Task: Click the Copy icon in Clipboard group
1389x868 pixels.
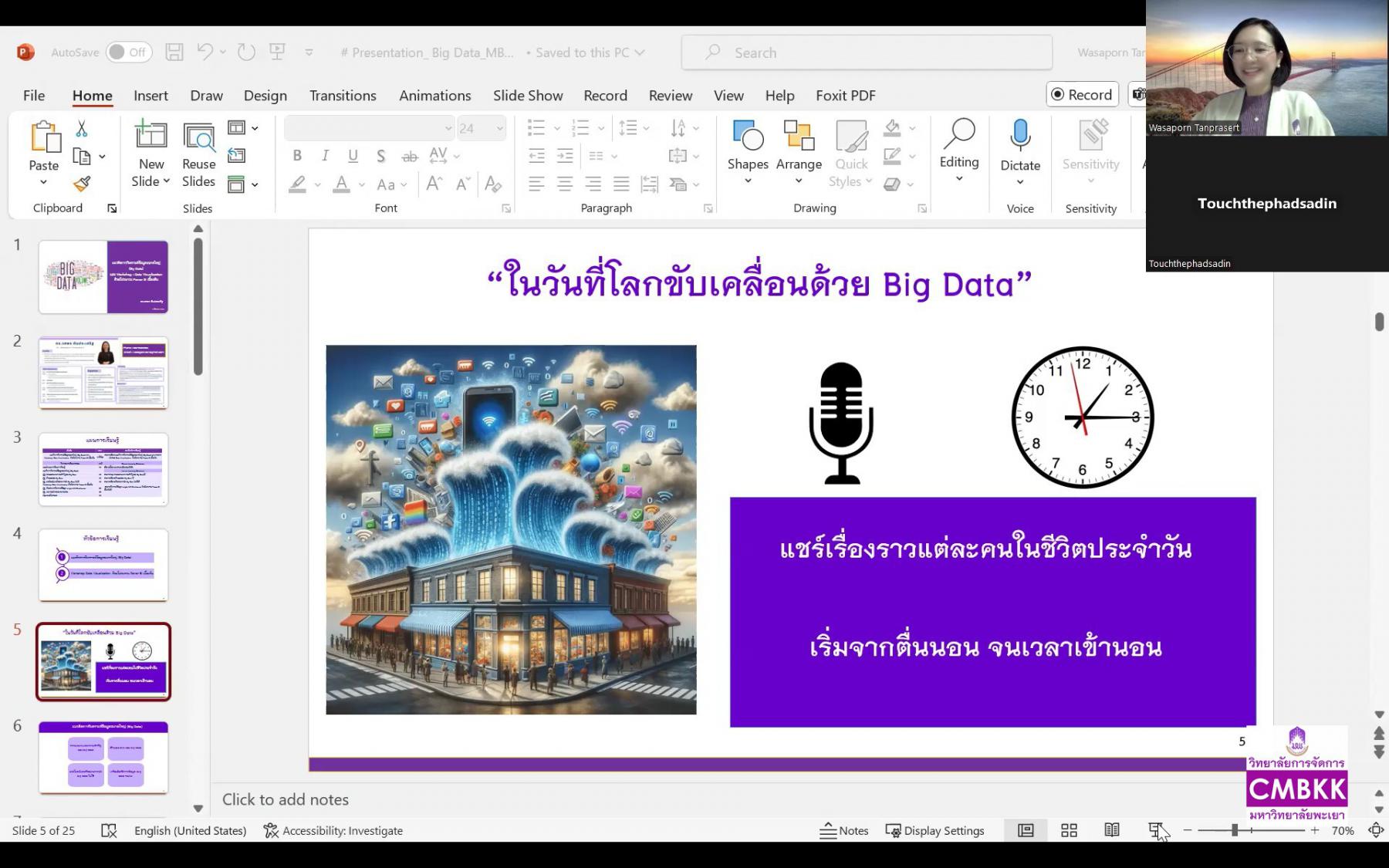Action: pos(82,156)
